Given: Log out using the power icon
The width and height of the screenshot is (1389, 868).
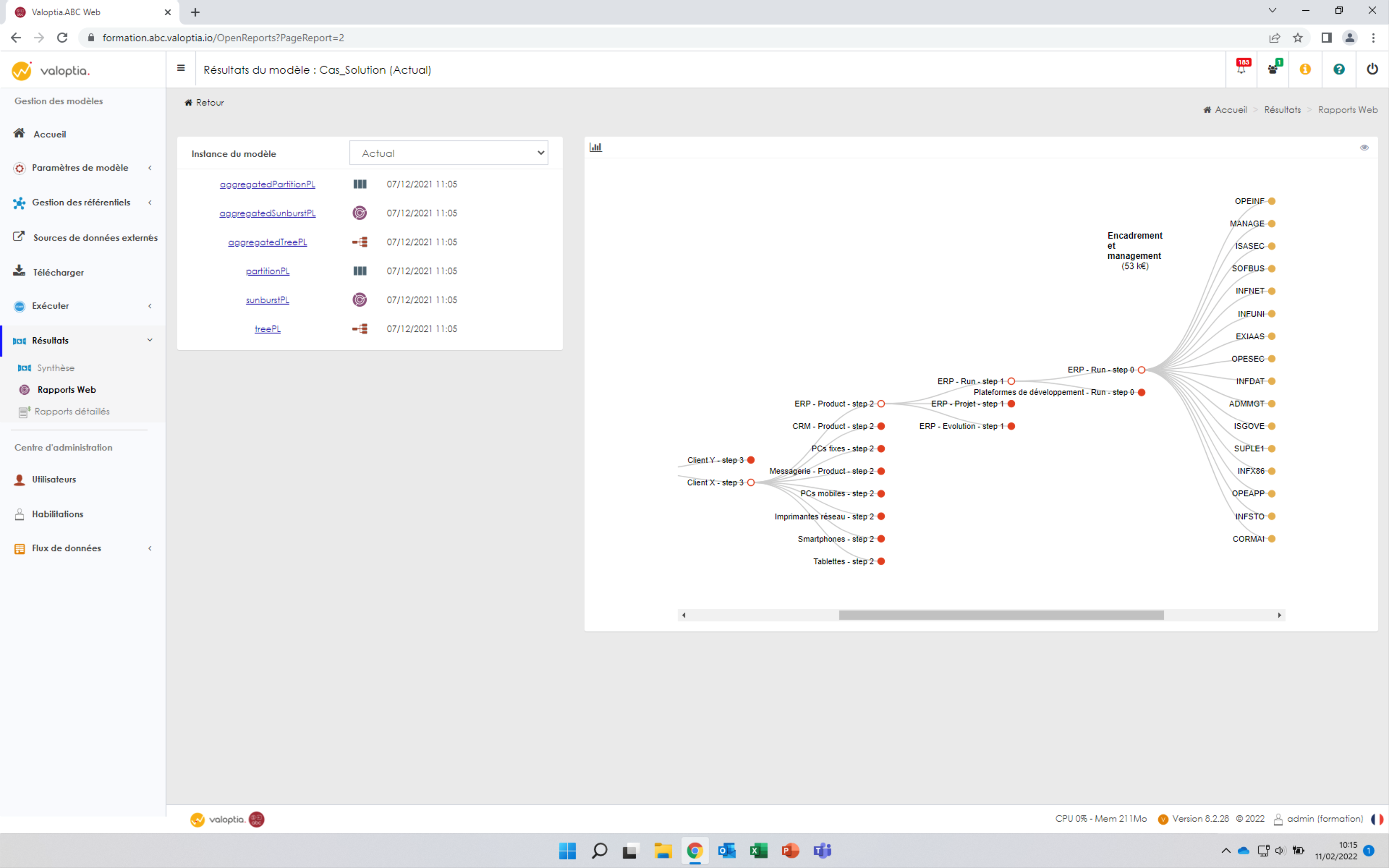Looking at the screenshot, I should (1372, 69).
